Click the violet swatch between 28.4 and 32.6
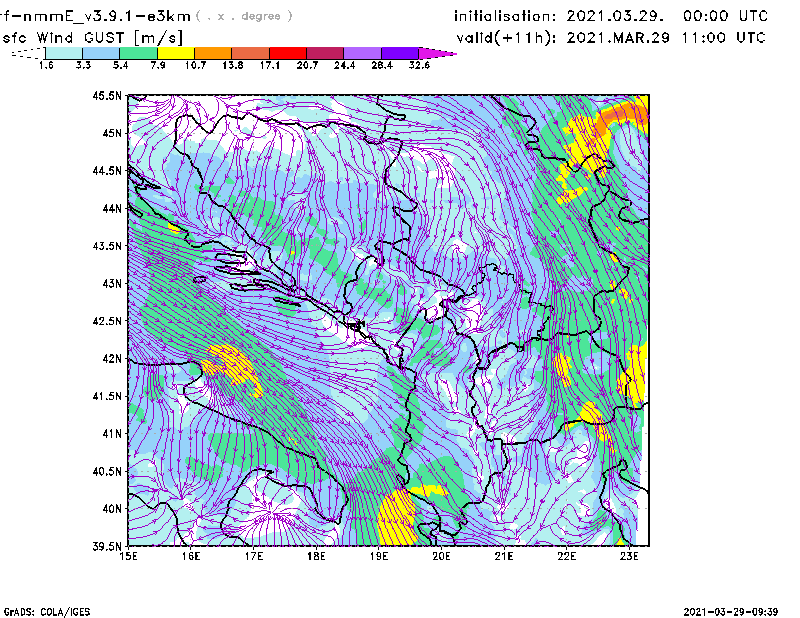This screenshot has height=618, width=800. (x=399, y=53)
